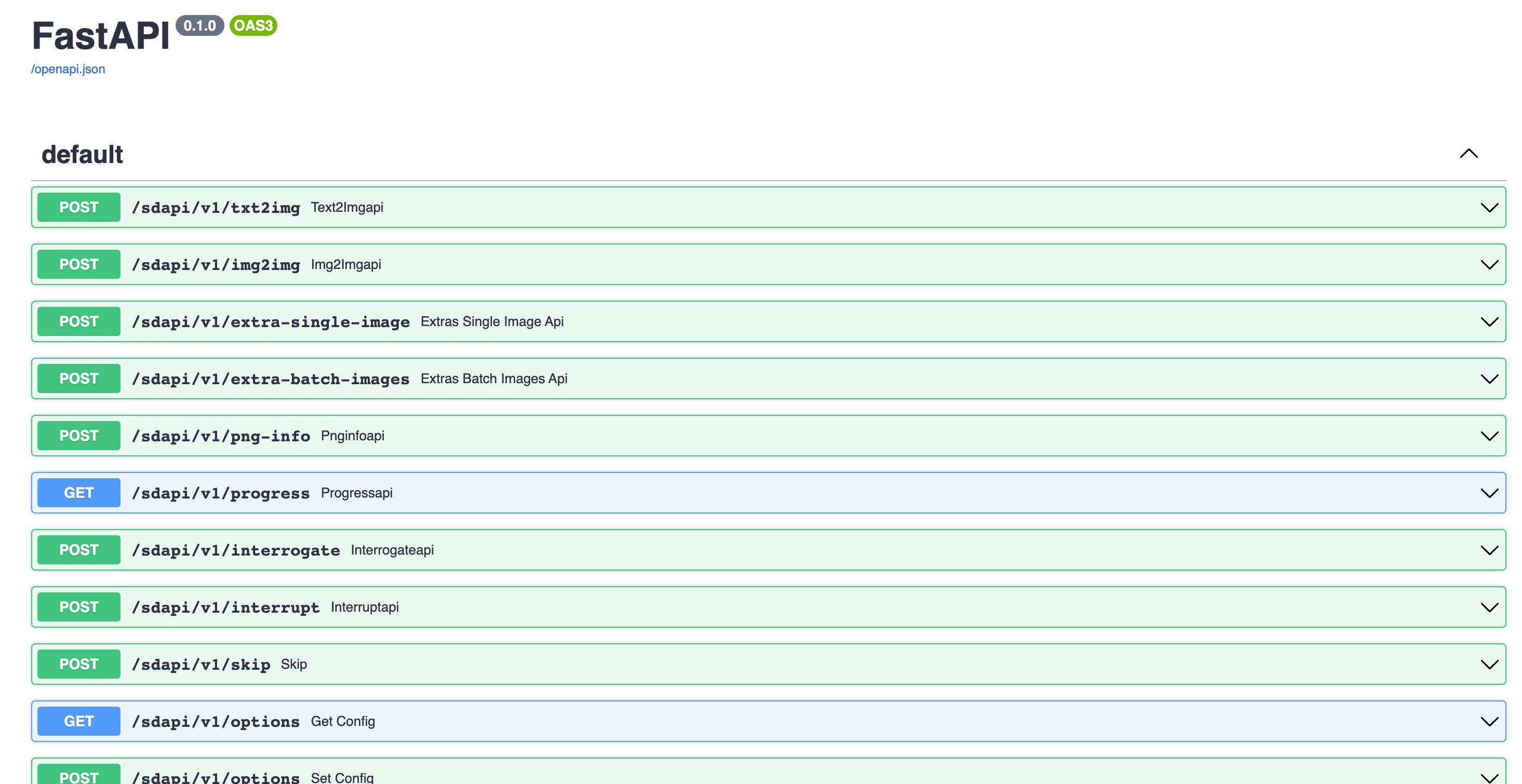Select the /sdapi/v1/txt2img path
The height and width of the screenshot is (784, 1522).
coord(216,208)
